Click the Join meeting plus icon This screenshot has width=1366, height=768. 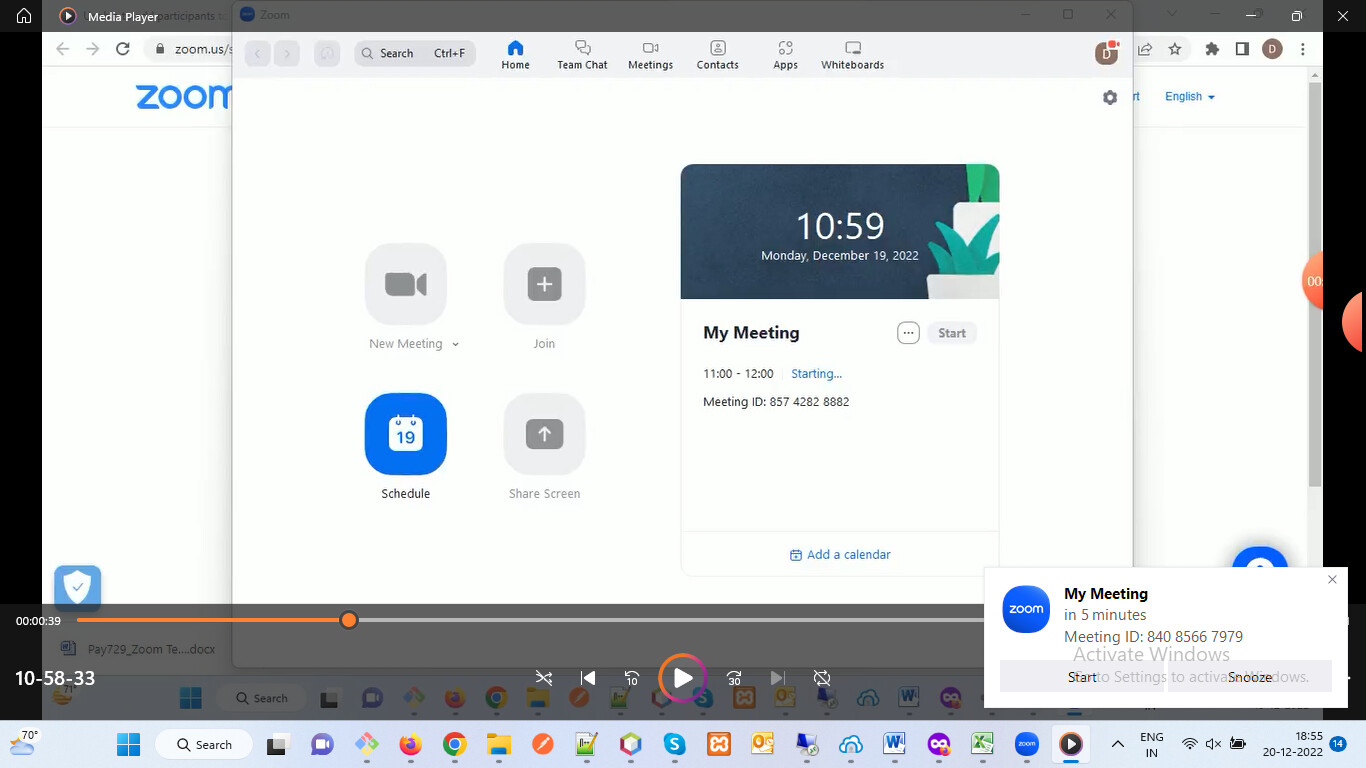[544, 284]
